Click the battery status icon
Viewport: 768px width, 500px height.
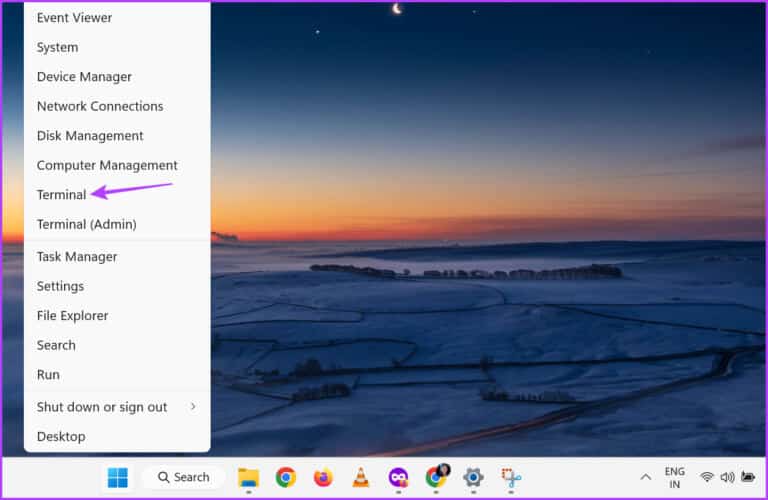point(748,476)
